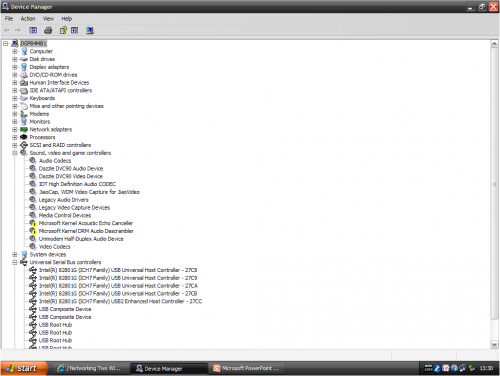The height and width of the screenshot is (376, 500).
Task: Select Dazzle DVC90 Video Device entry
Action: point(71,176)
